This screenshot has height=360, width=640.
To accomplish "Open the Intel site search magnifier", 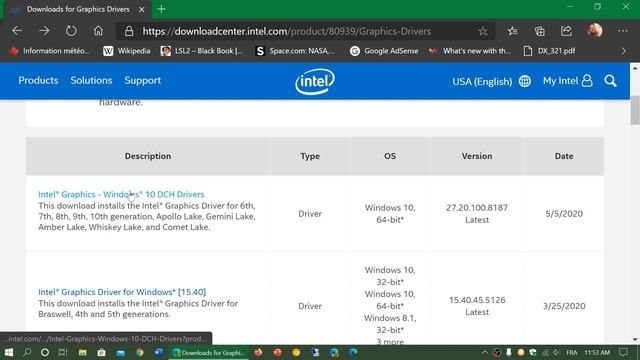I will tap(611, 81).
